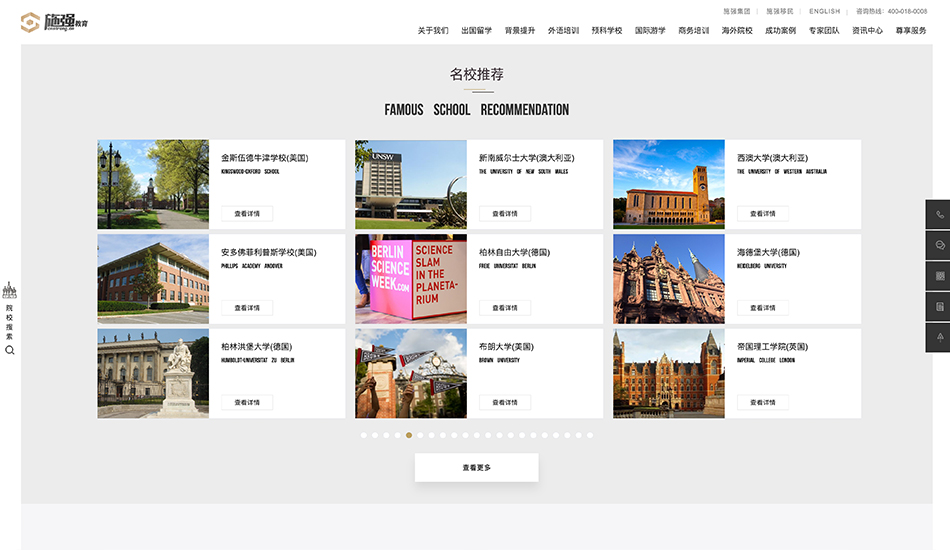Open the 施强移民 top link

779,11
